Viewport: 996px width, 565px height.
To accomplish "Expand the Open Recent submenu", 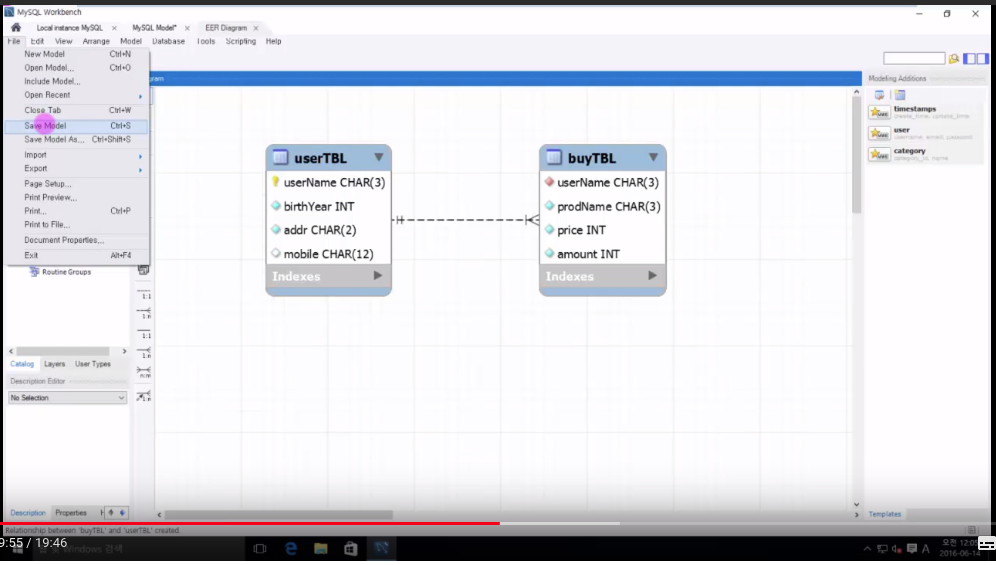I will (76, 95).
